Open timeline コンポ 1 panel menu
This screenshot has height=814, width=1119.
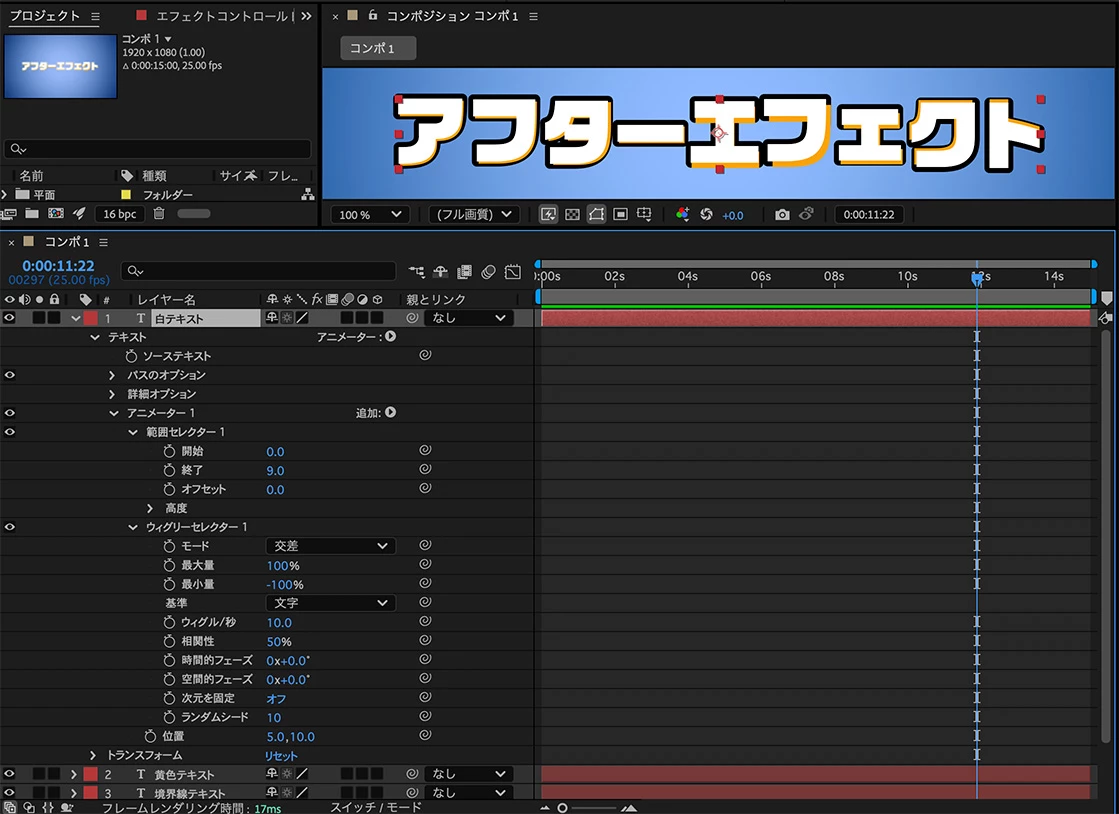pyautogui.click(x=103, y=243)
